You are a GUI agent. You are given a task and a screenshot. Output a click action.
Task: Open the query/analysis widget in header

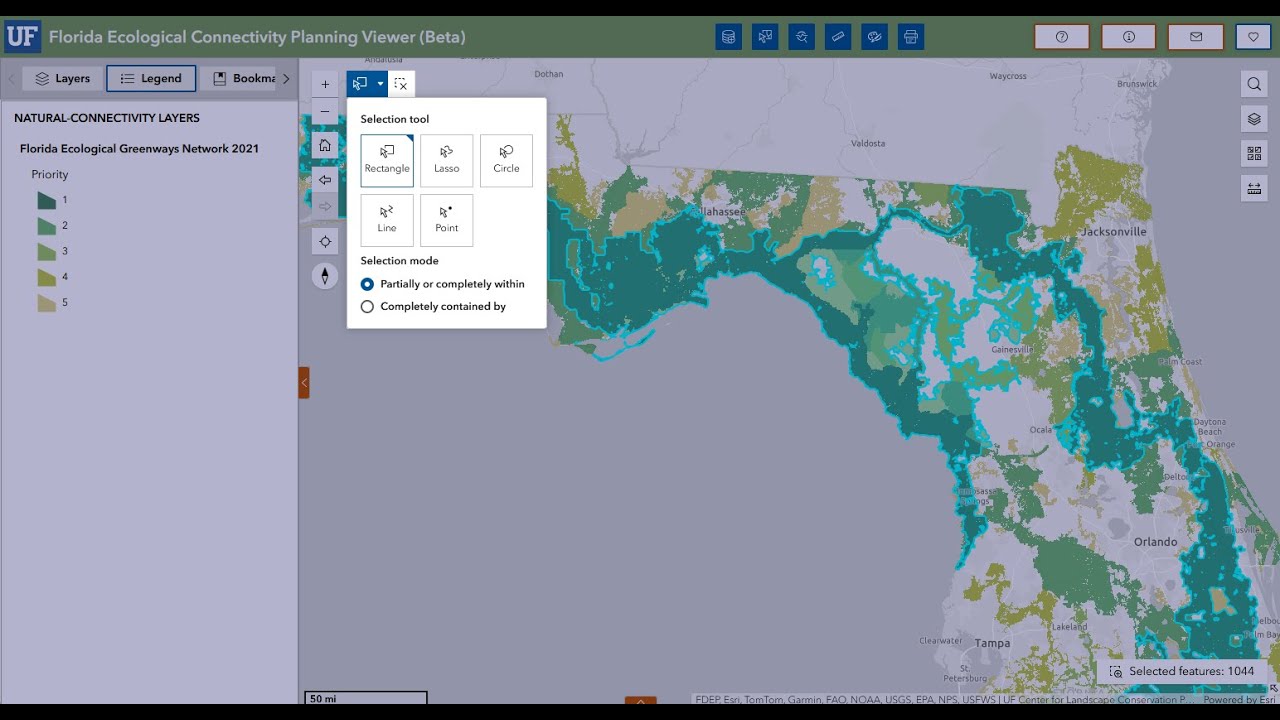(801, 37)
